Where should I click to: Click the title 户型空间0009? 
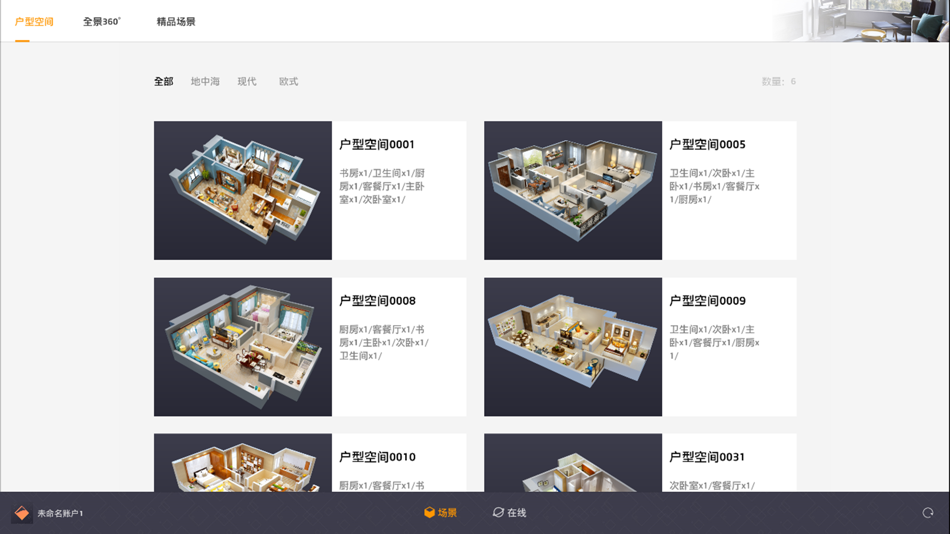707,301
